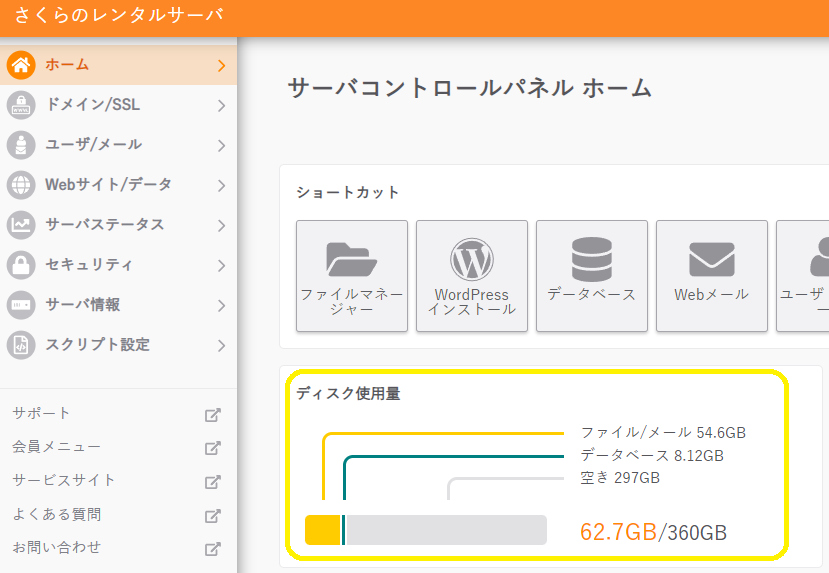
Task: Open the 会員メニュー link
Action: (x=57, y=447)
